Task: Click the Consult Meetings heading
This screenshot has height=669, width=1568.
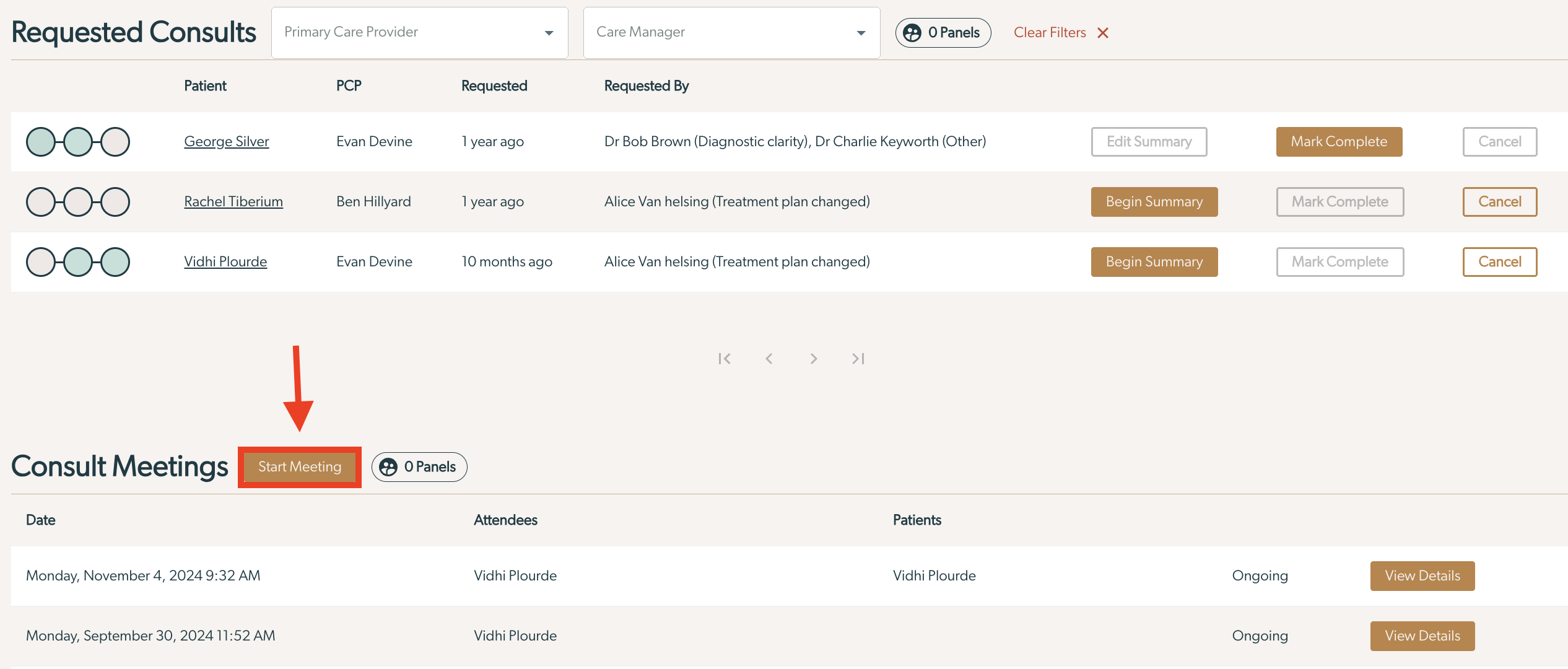Action: 120,467
